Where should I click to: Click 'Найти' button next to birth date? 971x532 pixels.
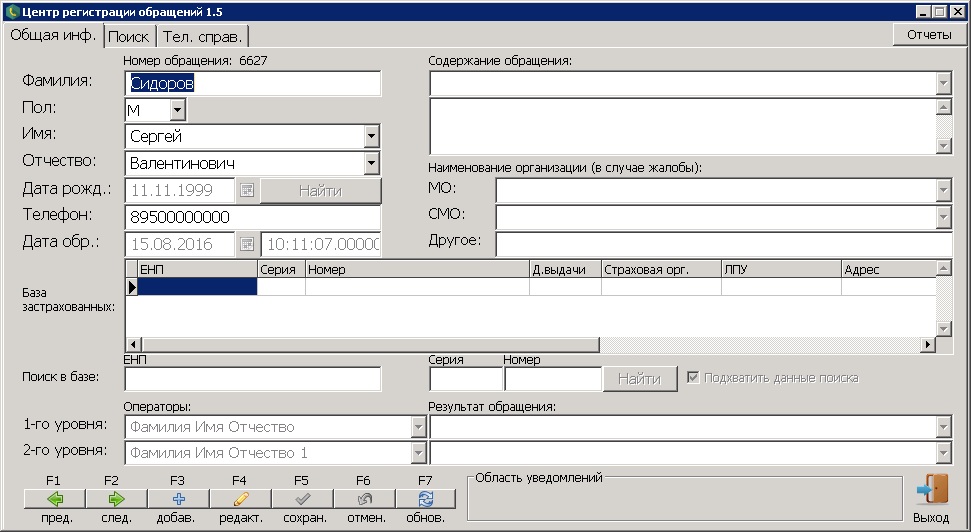point(321,190)
